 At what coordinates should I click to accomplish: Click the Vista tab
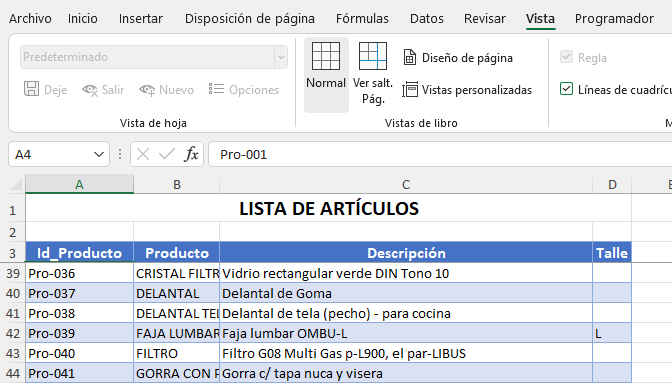point(540,19)
